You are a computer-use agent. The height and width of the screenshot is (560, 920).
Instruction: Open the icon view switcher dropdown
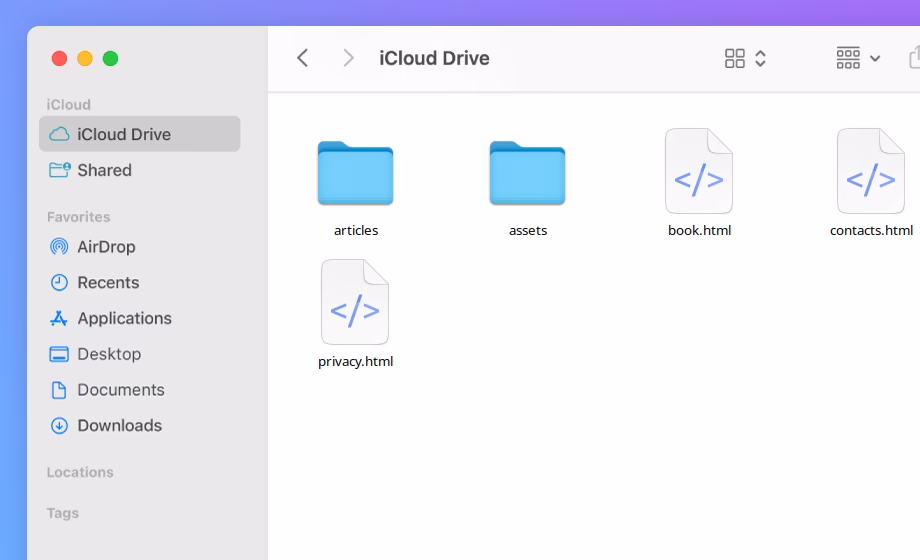point(745,58)
